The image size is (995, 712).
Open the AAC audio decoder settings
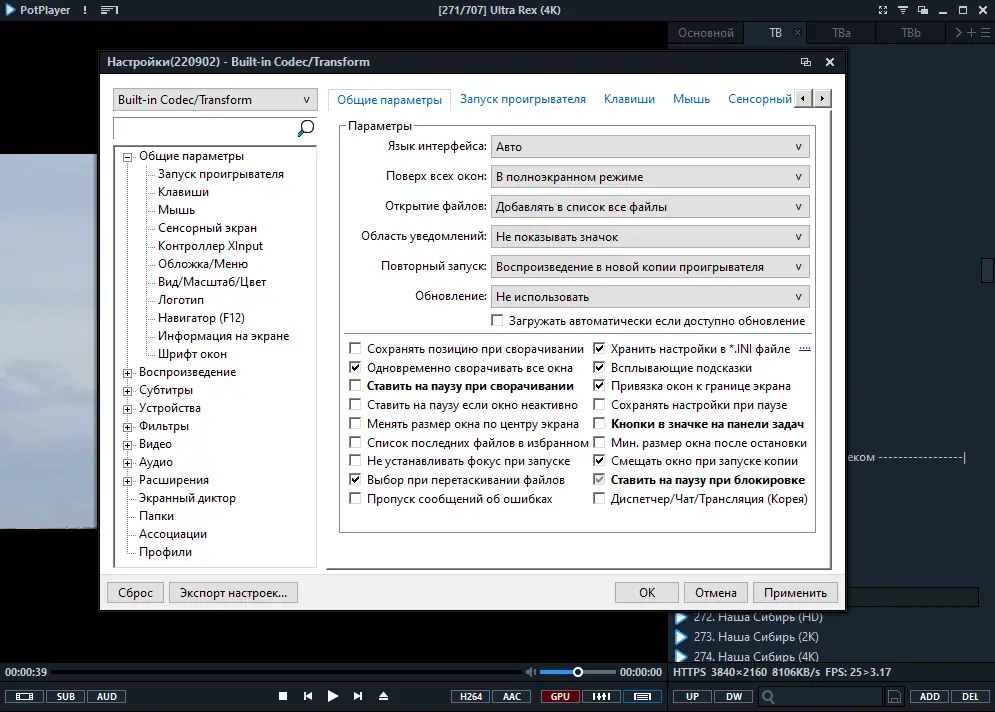coord(514,696)
